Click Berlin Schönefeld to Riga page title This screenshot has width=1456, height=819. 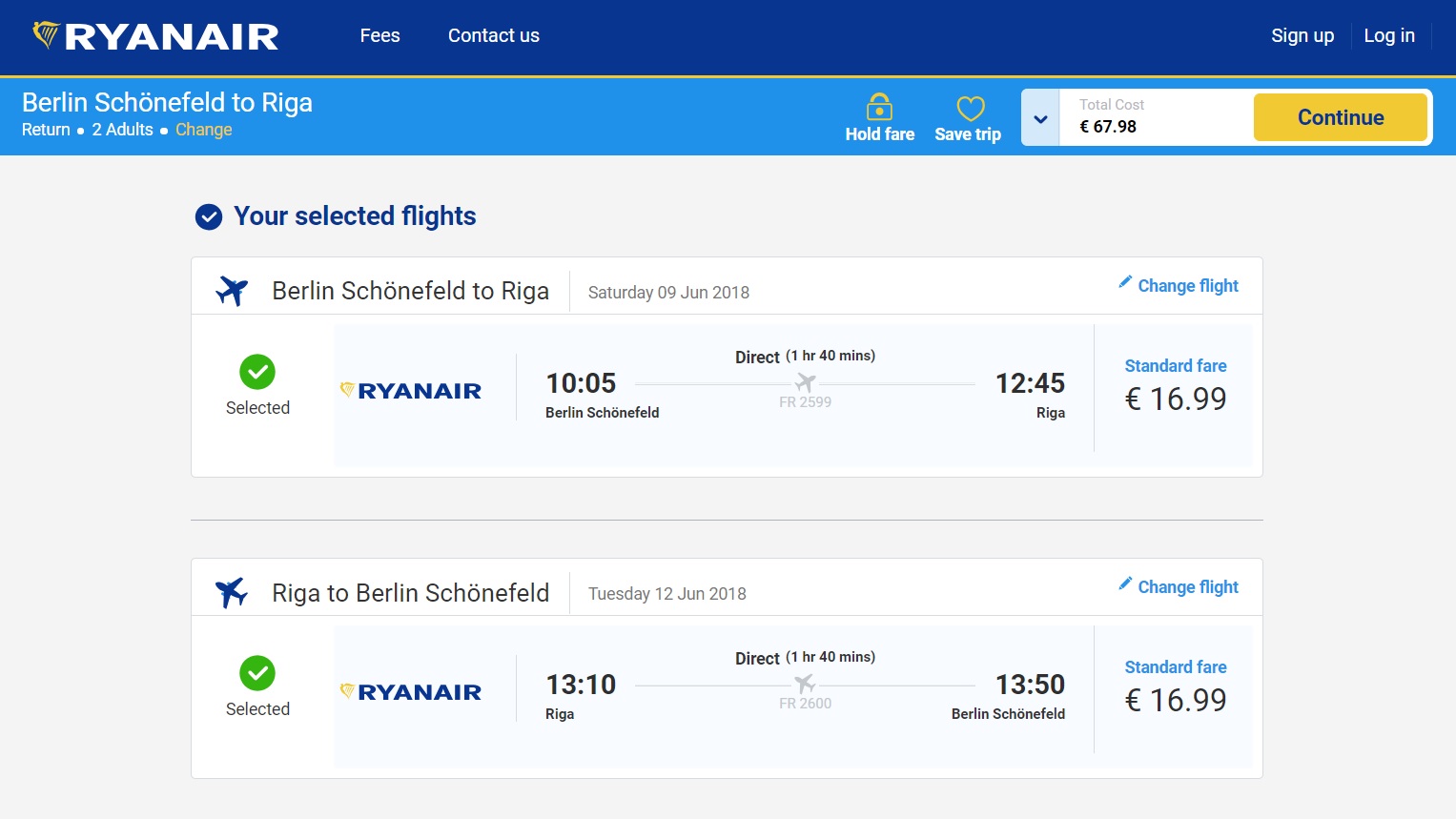pos(167,102)
